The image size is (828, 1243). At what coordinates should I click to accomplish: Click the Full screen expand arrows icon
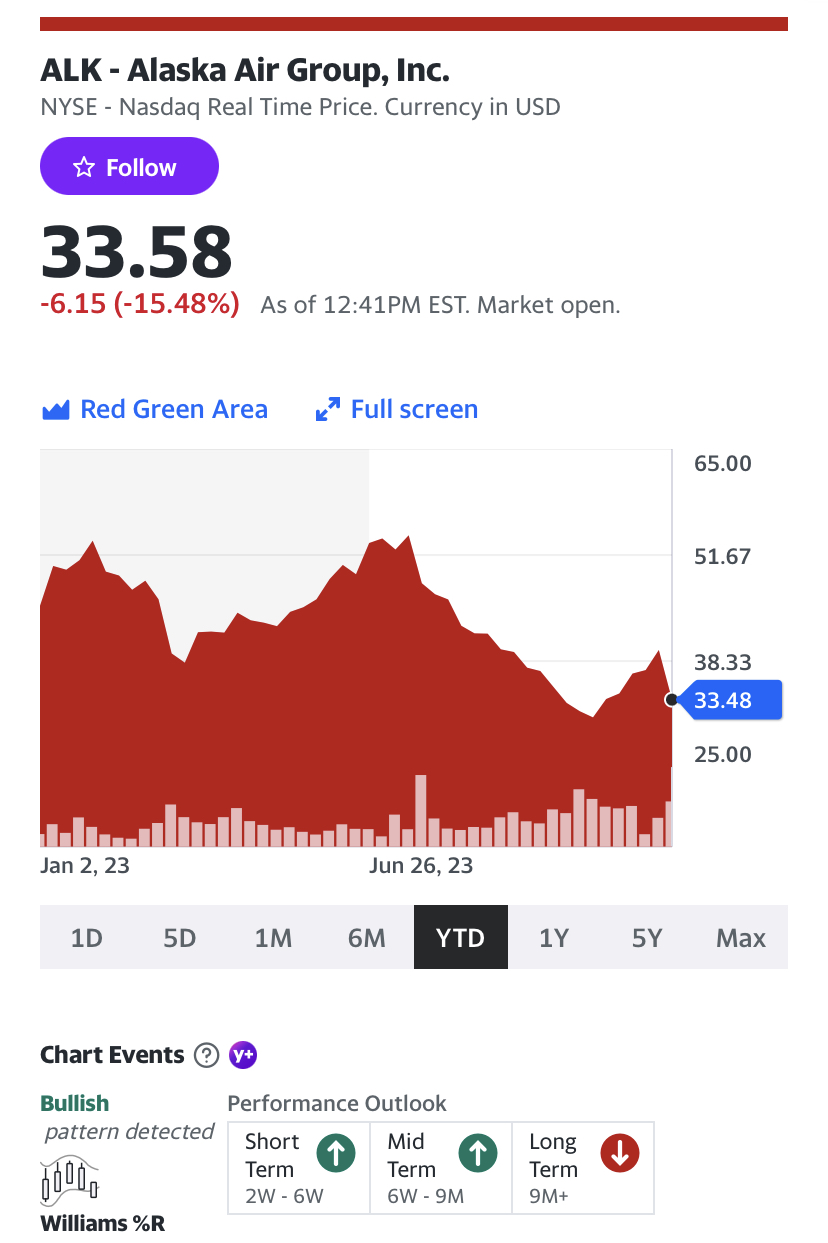click(327, 410)
